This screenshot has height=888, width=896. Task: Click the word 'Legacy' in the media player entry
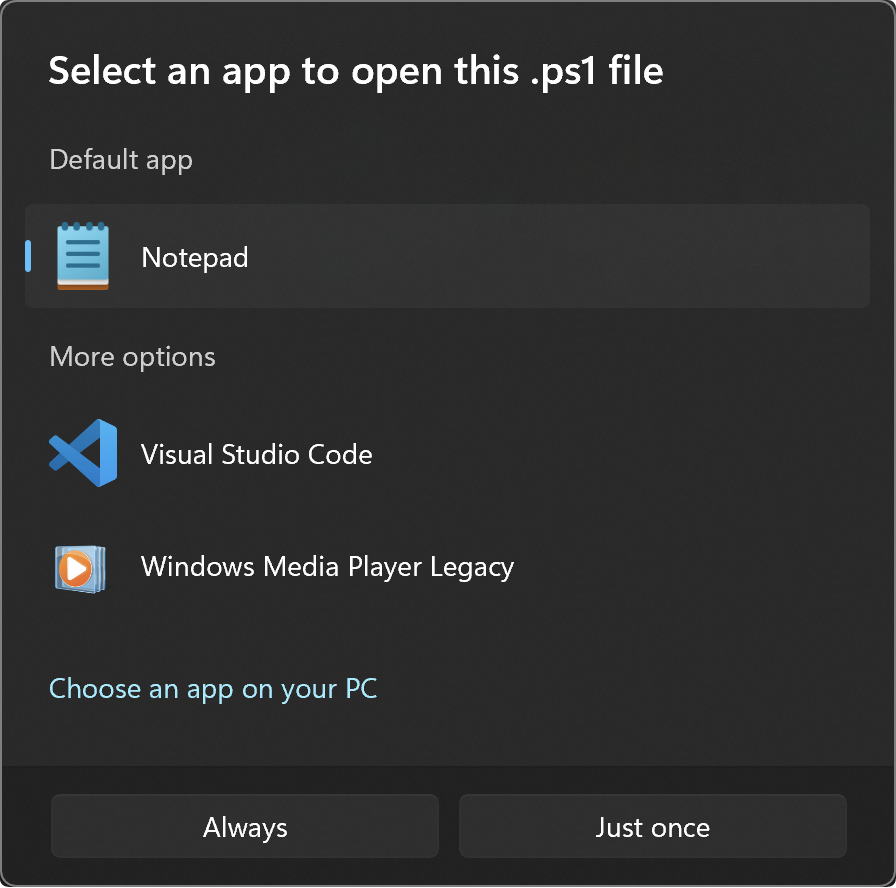tap(472, 567)
